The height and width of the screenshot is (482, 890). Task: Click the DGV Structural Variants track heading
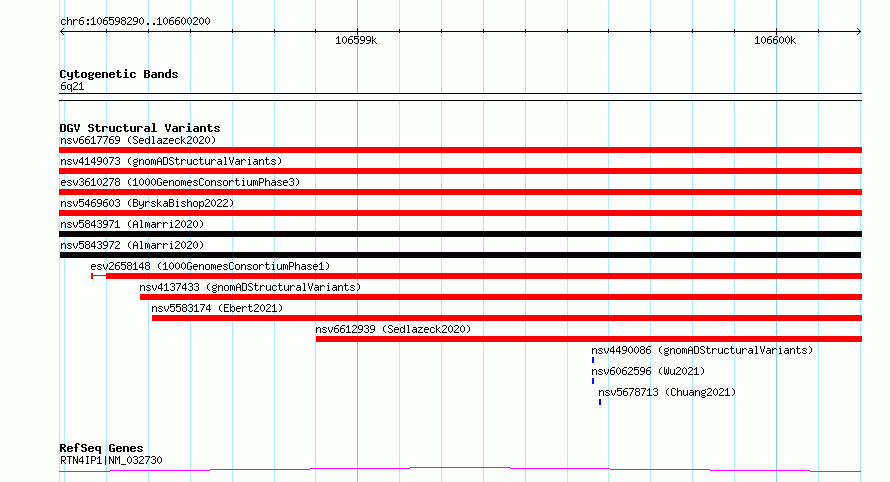coord(140,128)
